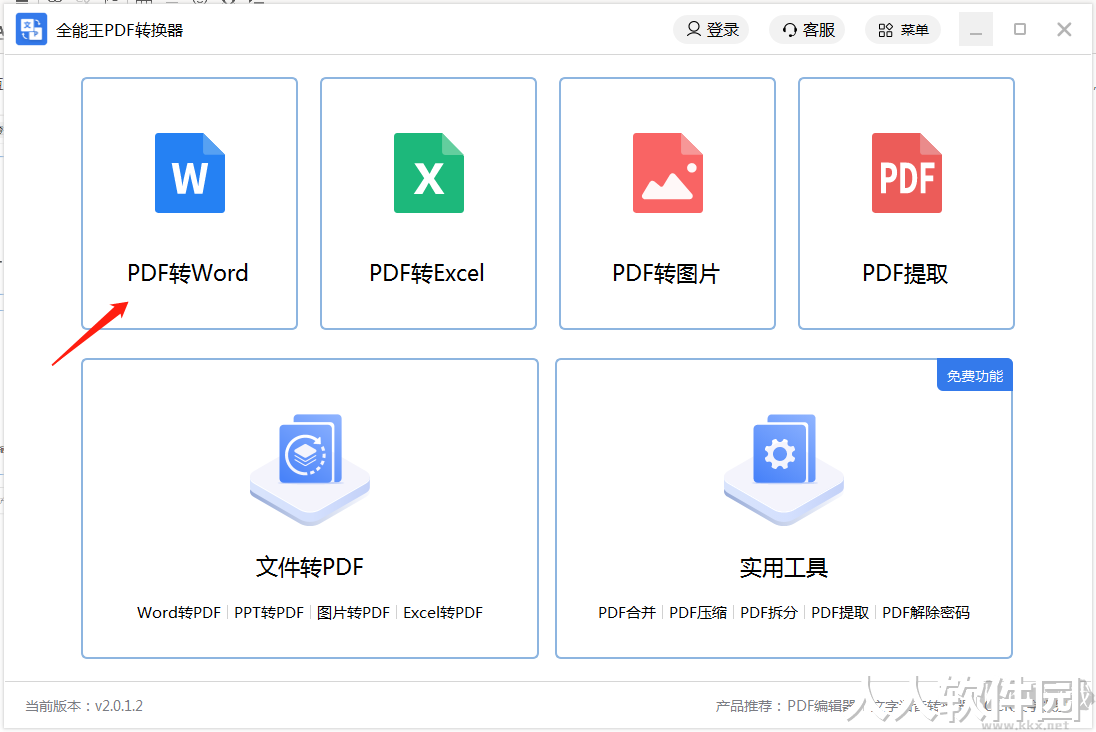This screenshot has width=1096, height=732.
Task: Open the PDF提取 card label
Action: pos(905,273)
